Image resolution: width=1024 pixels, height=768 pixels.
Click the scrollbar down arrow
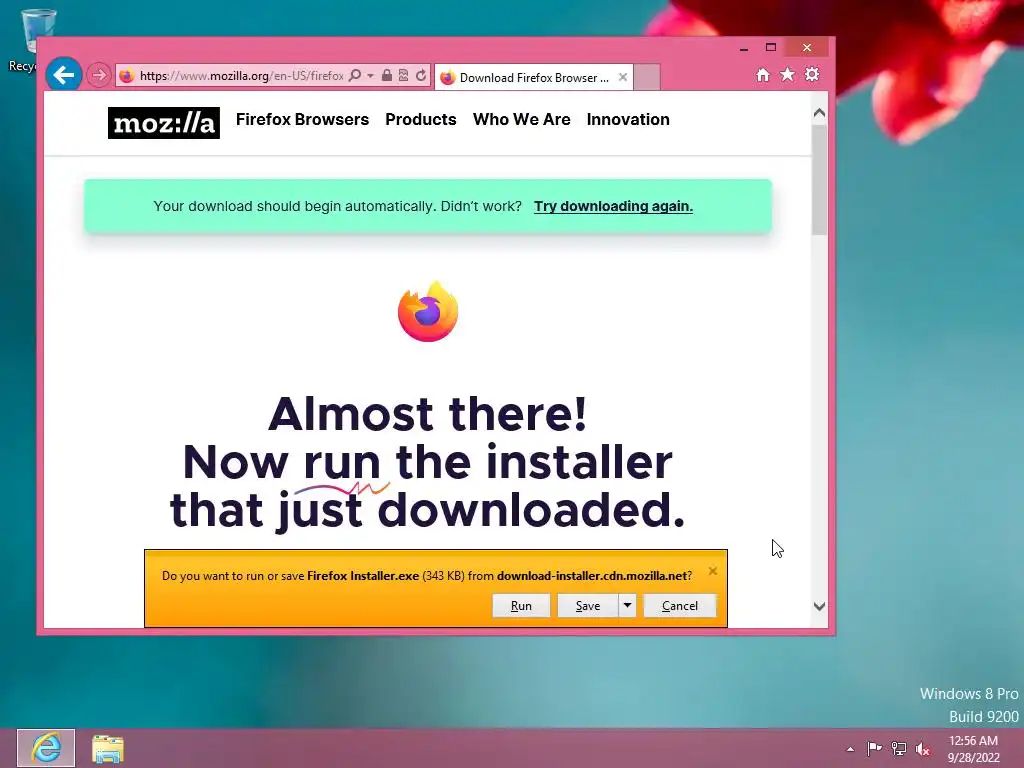[820, 606]
